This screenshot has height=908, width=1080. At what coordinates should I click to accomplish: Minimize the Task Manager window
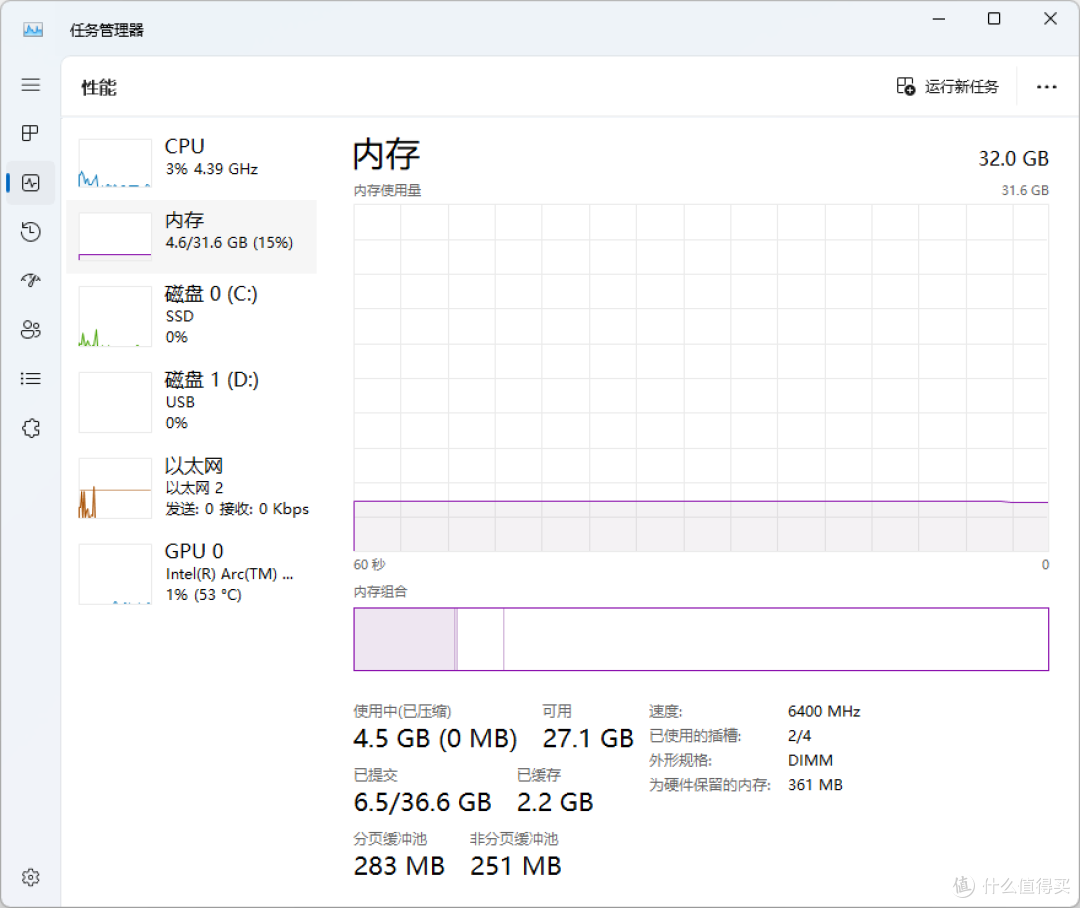pyautogui.click(x=938, y=19)
